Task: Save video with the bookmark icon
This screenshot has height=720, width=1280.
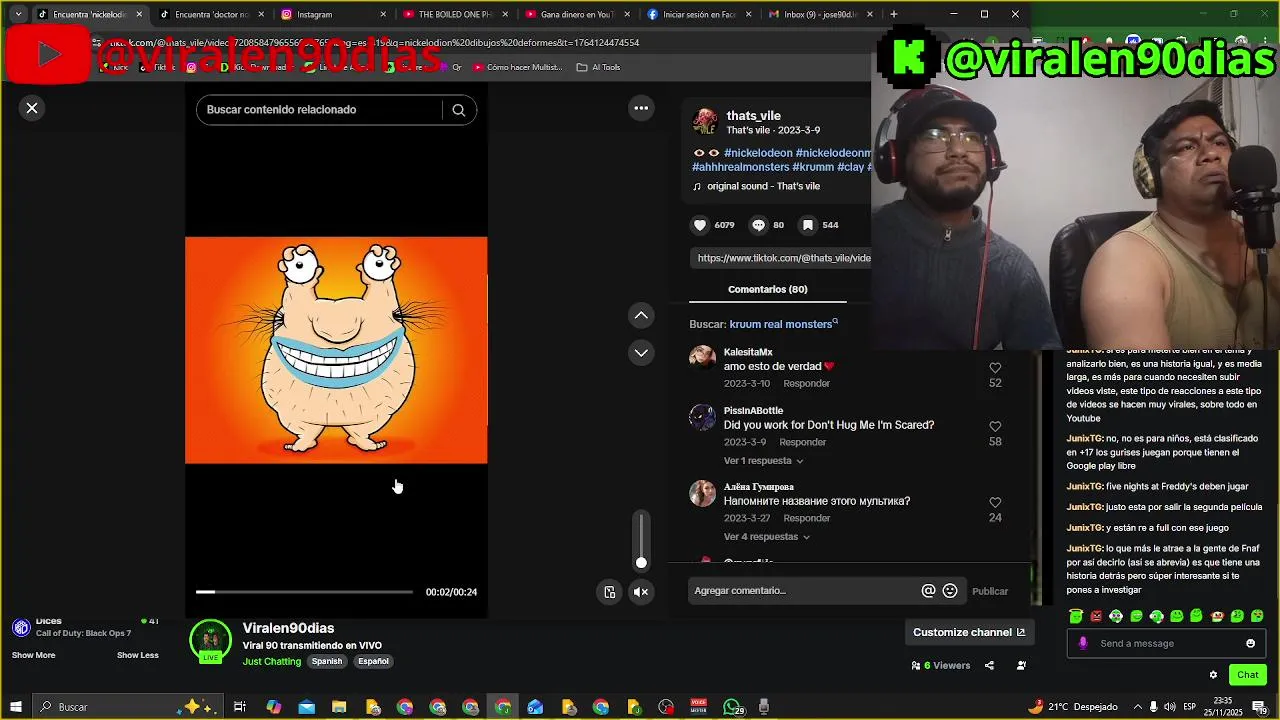Action: pyautogui.click(x=808, y=225)
